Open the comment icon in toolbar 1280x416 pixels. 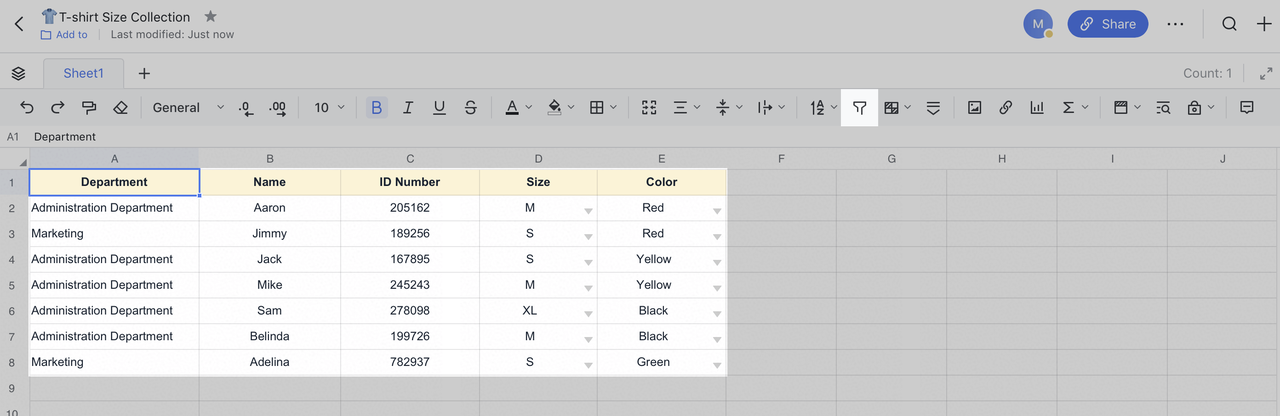click(1247, 108)
